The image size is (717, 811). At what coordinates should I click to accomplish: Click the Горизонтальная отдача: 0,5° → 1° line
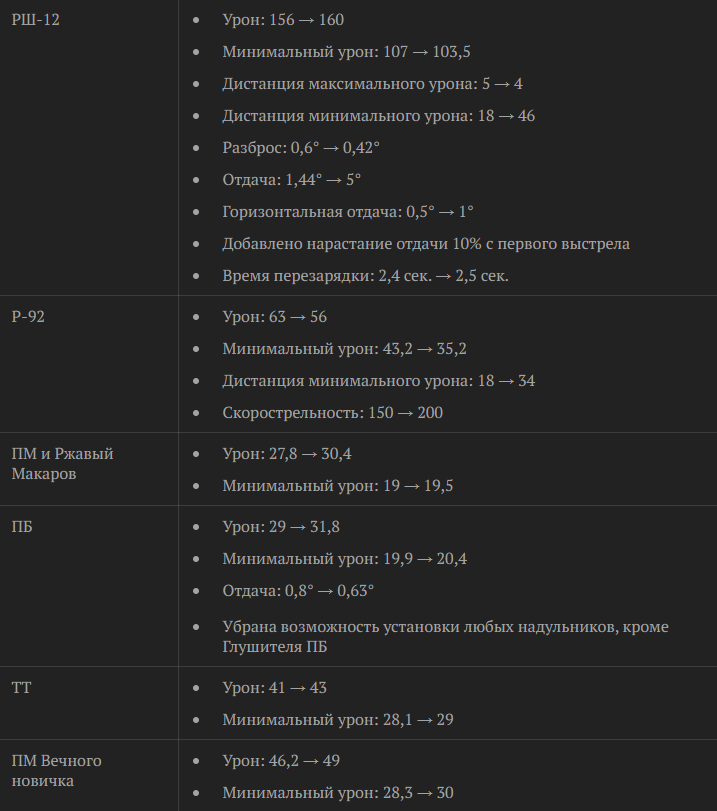coord(347,212)
